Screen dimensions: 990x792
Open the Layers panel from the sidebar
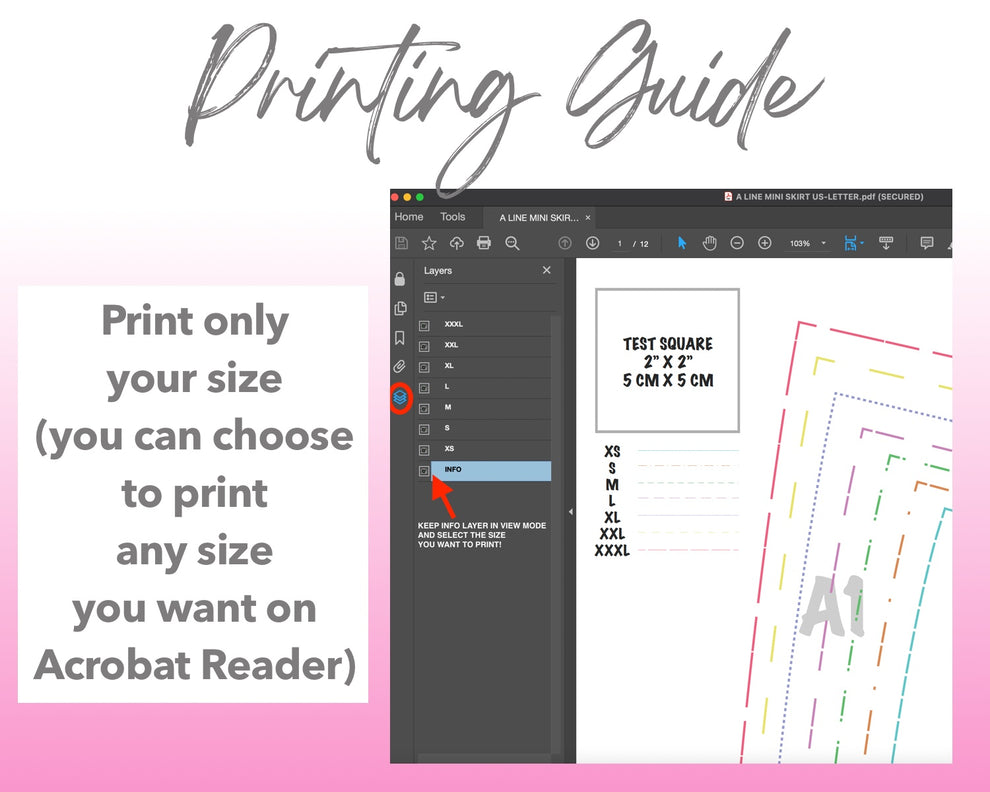pyautogui.click(x=400, y=397)
